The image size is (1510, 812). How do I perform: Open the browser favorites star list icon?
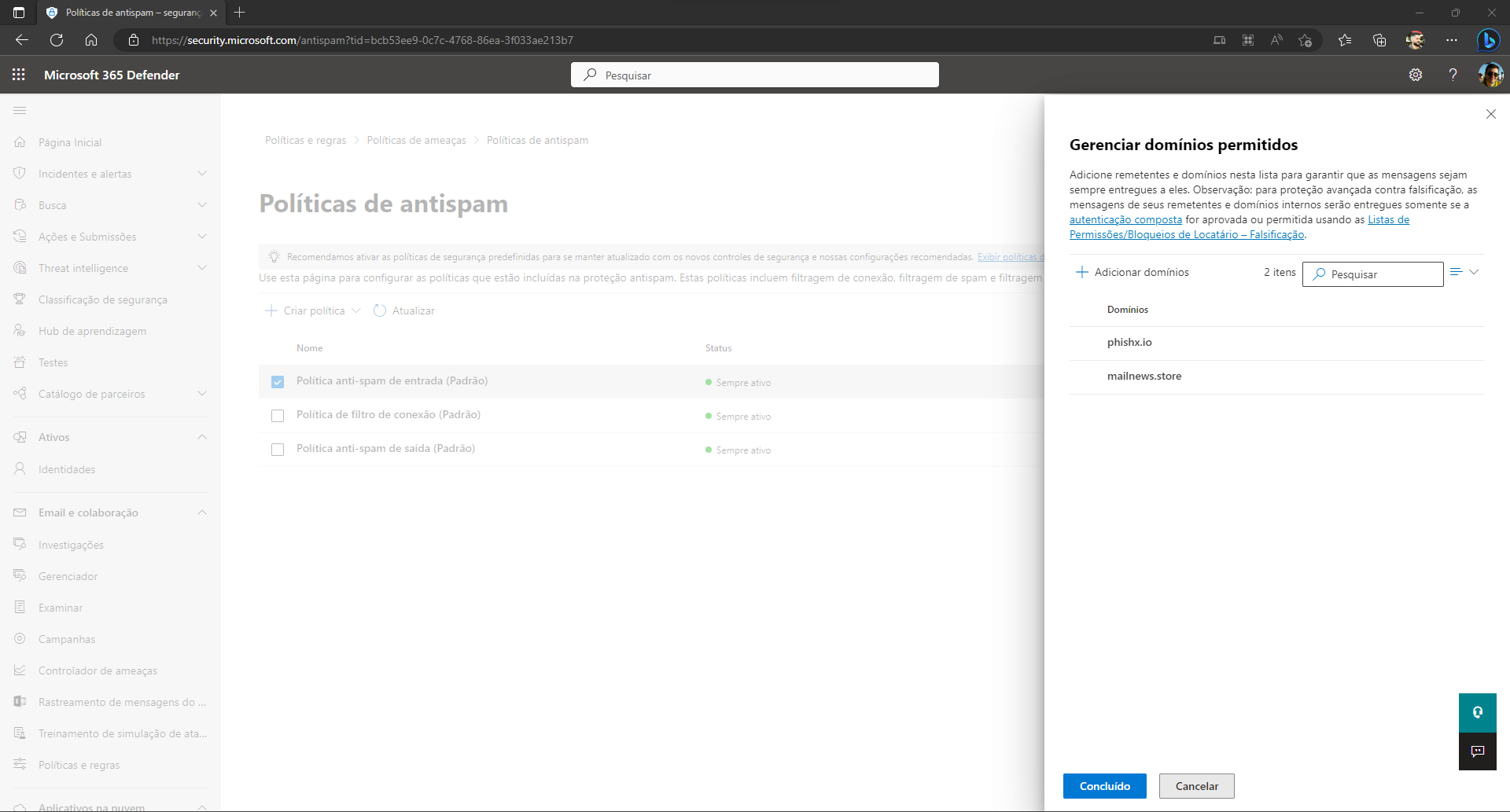[1345, 40]
